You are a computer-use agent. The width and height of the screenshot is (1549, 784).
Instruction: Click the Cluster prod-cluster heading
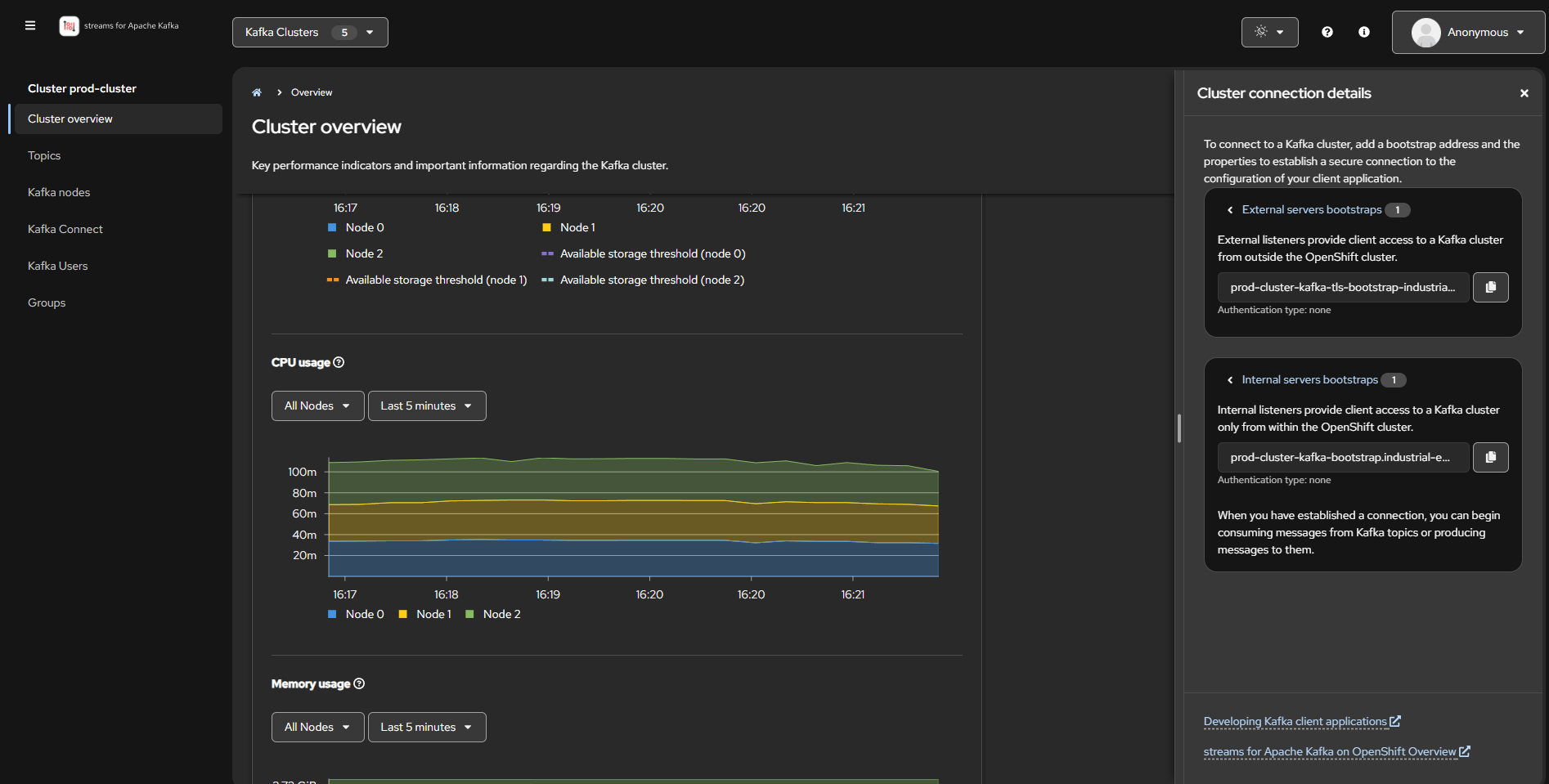coord(82,88)
